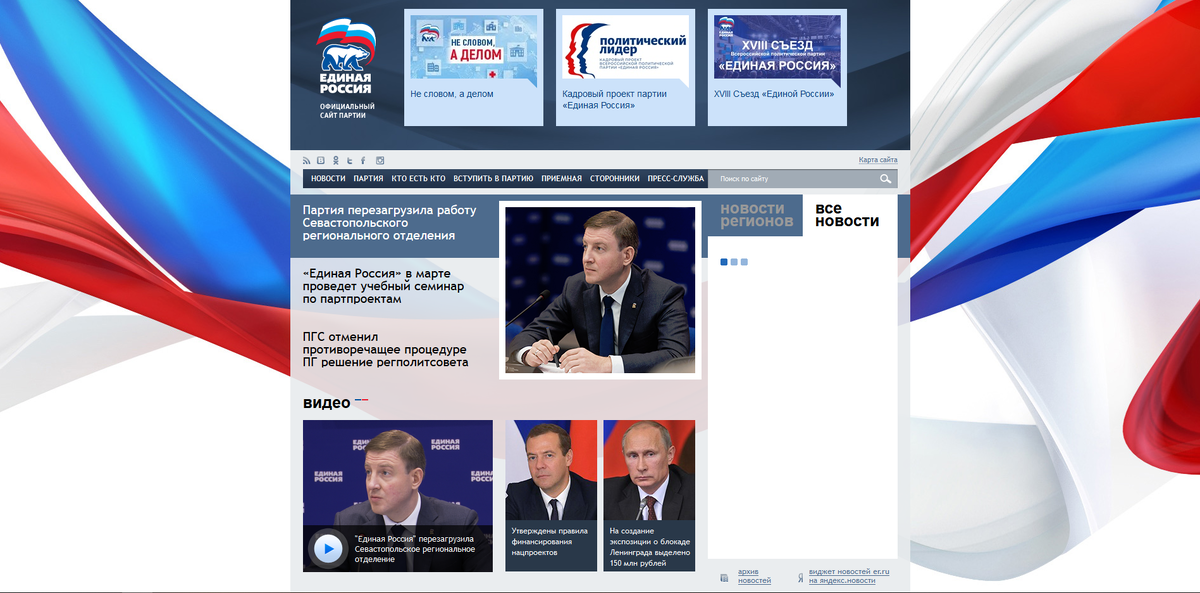Viewport: 1200px width, 593px height.
Task: Open the Сторонники menu item
Action: click(x=615, y=179)
